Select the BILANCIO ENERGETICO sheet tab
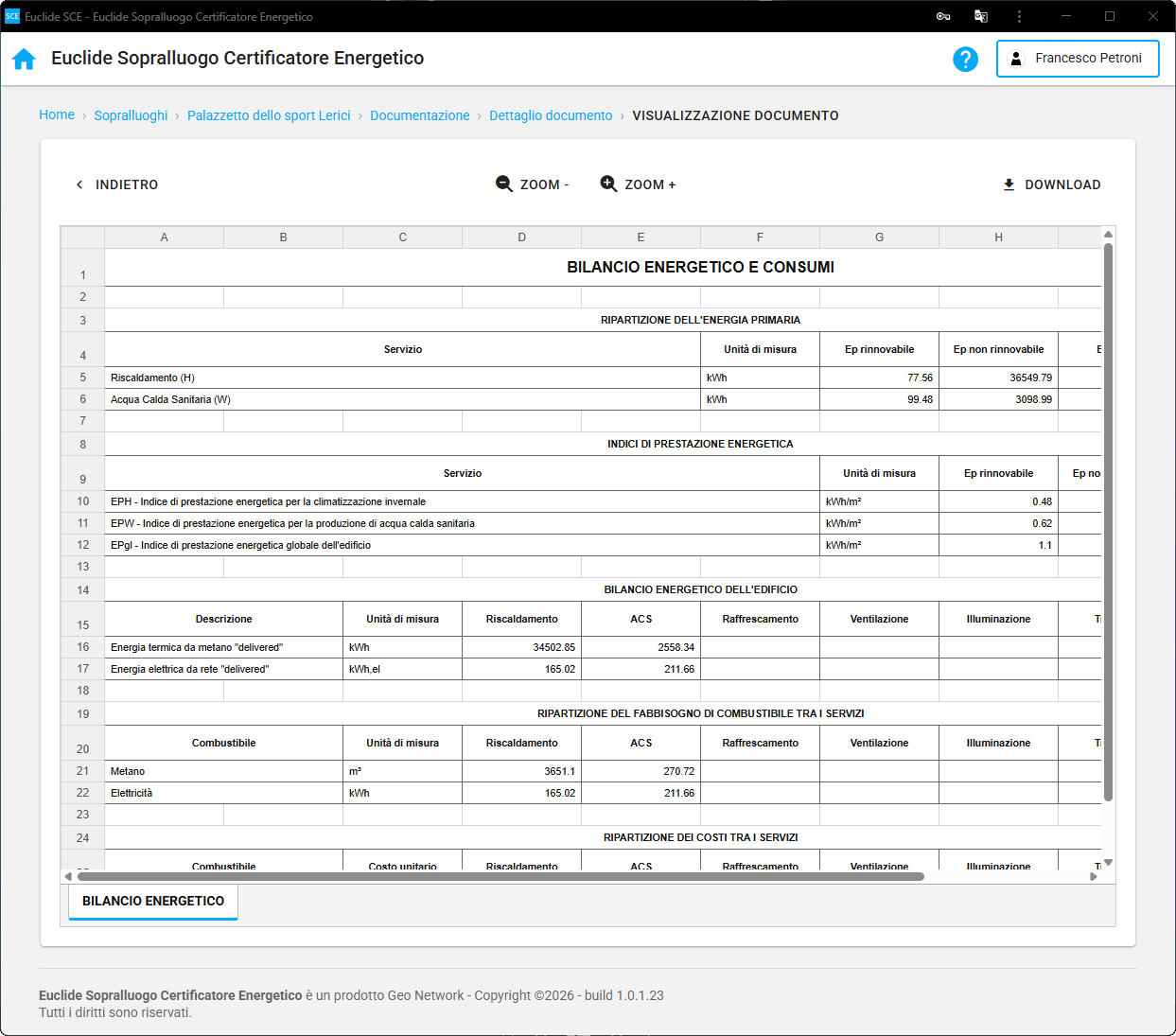The width and height of the screenshot is (1176, 1036). coord(153,901)
